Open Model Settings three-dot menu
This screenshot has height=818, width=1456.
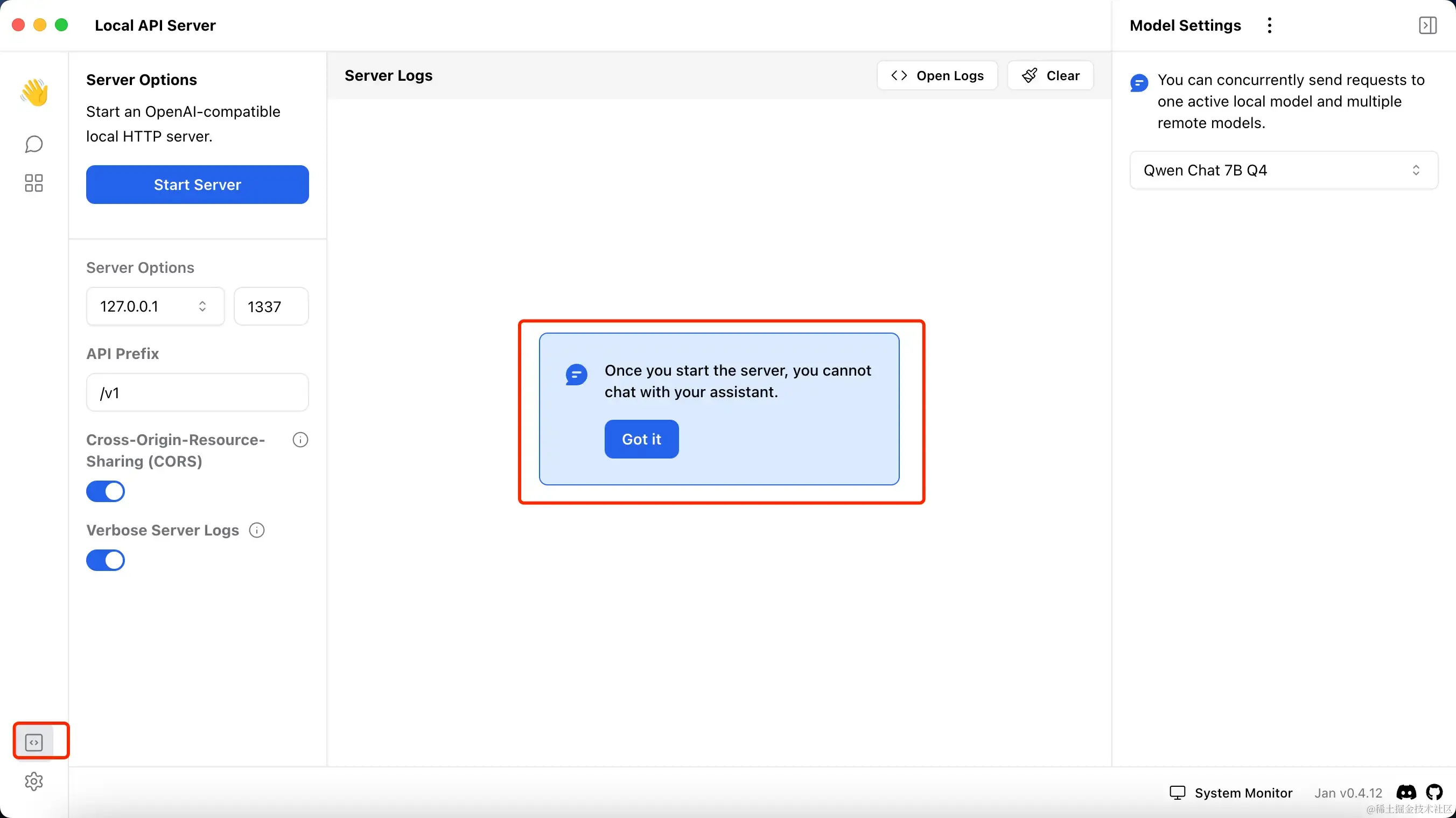click(x=1270, y=25)
